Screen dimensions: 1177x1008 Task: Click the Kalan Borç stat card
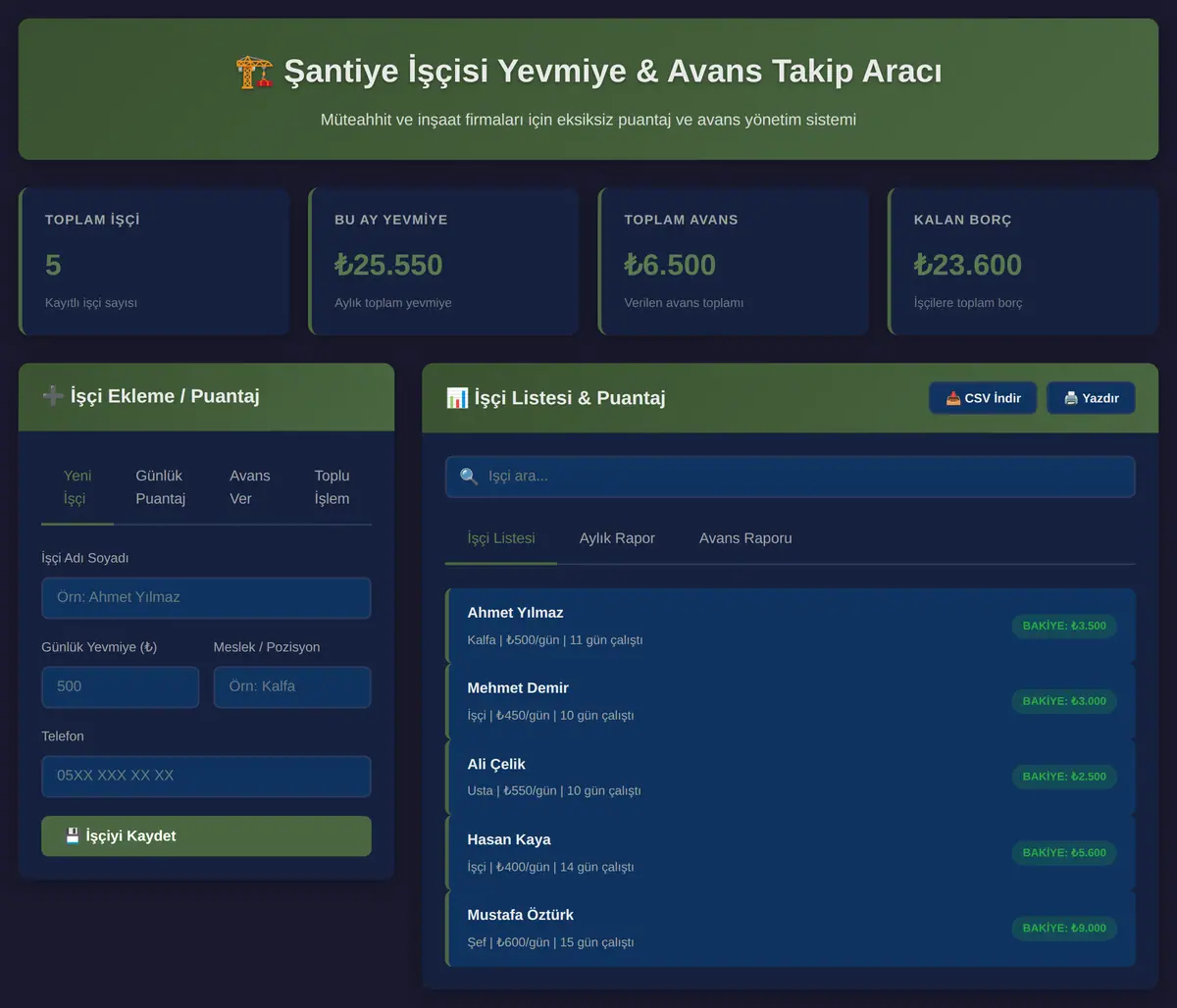pyautogui.click(x=1023, y=261)
